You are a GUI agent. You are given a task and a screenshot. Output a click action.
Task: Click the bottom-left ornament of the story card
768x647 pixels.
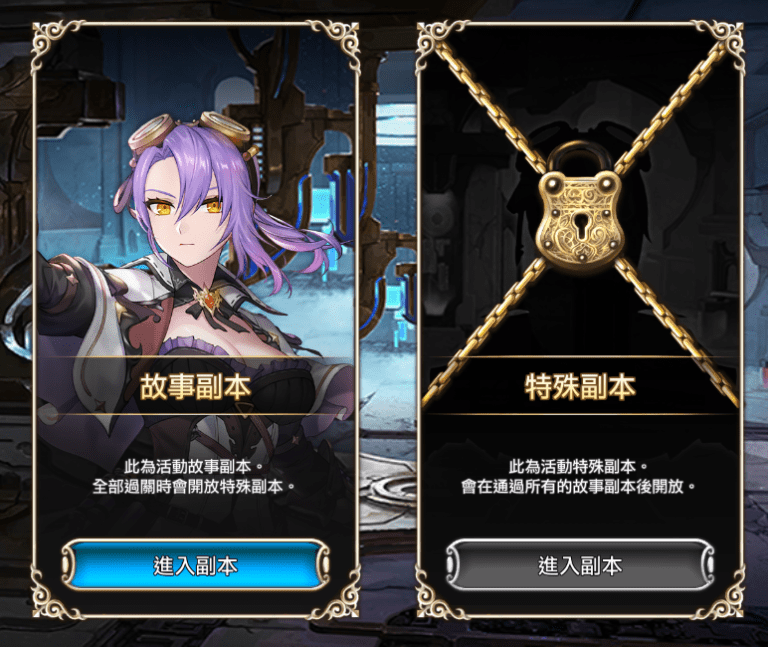pyautogui.click(x=55, y=595)
